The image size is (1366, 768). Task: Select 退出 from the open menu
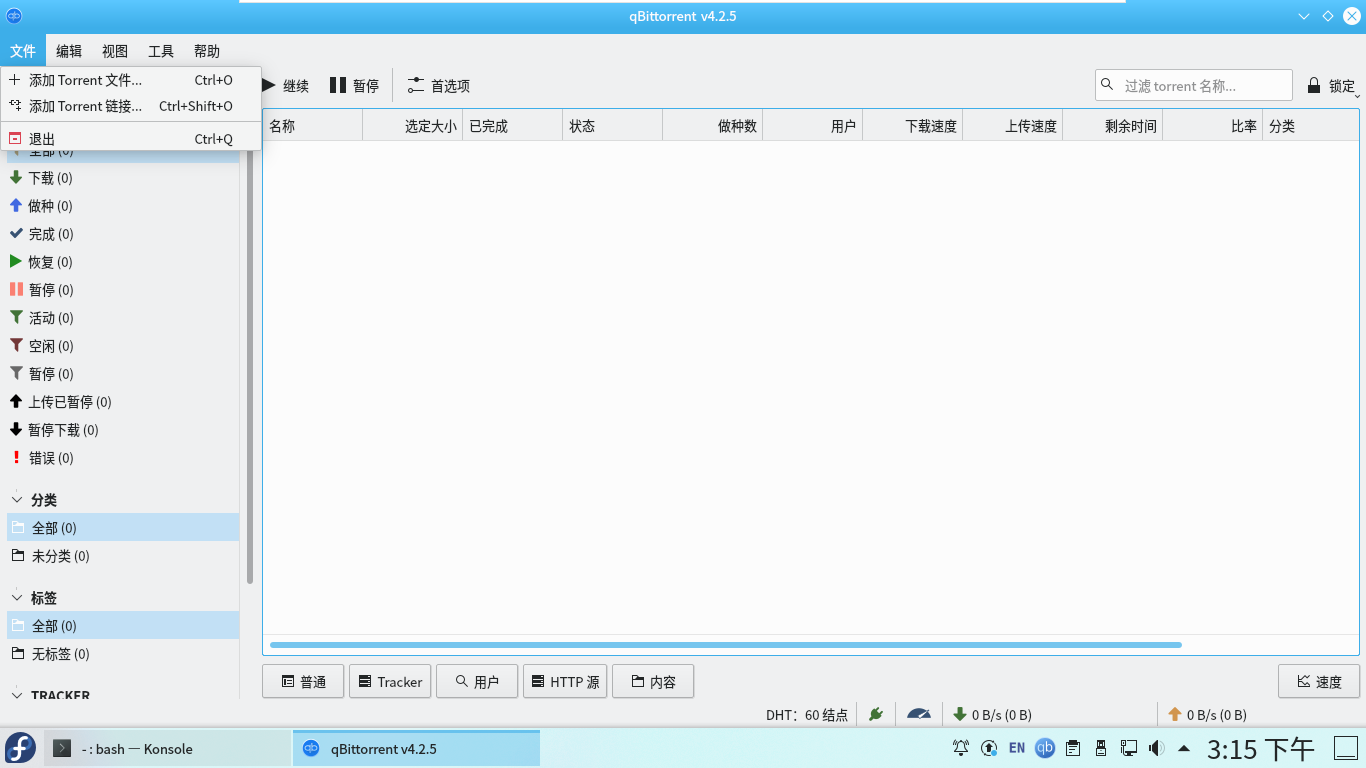pyautogui.click(x=42, y=138)
